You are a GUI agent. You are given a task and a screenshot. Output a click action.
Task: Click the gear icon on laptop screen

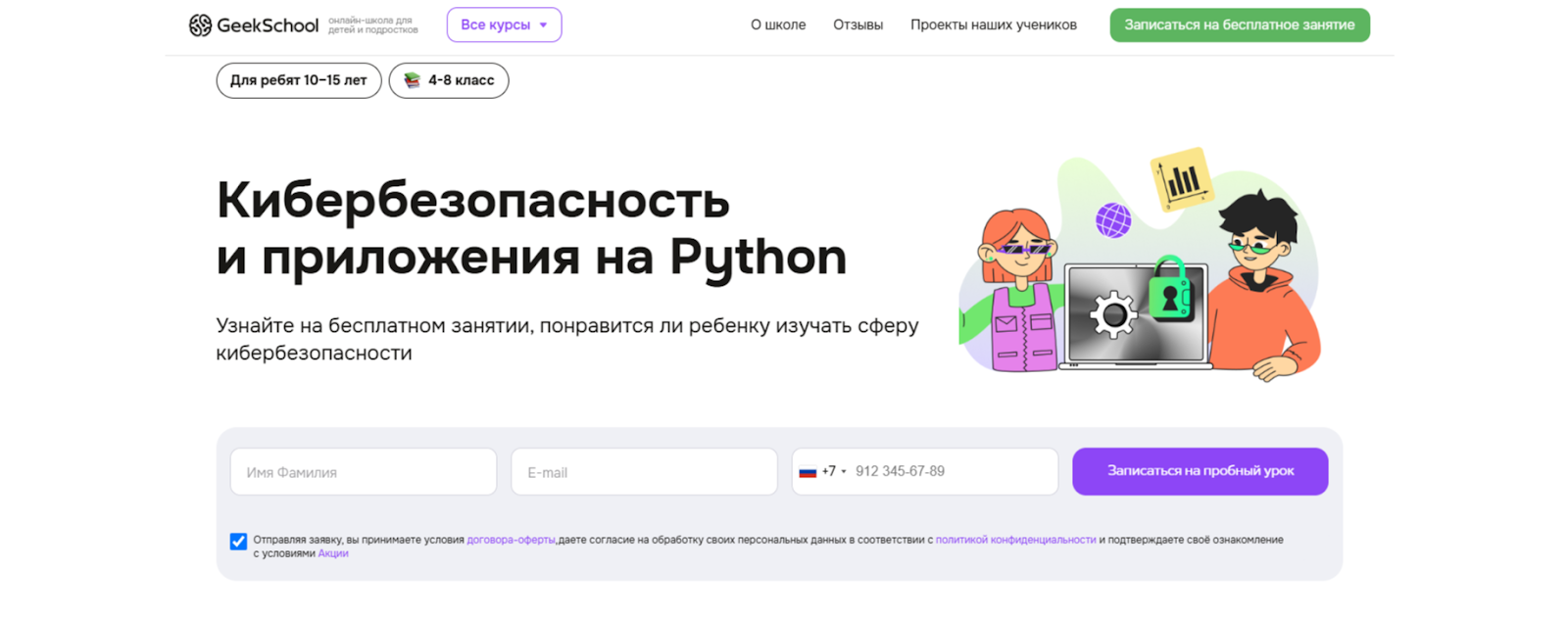[1113, 315]
